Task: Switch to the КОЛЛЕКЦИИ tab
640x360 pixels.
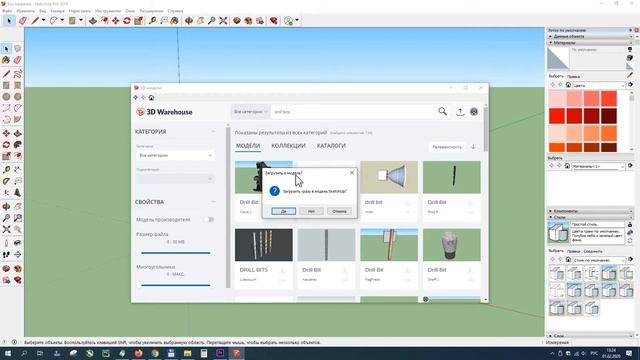Action: [288, 146]
